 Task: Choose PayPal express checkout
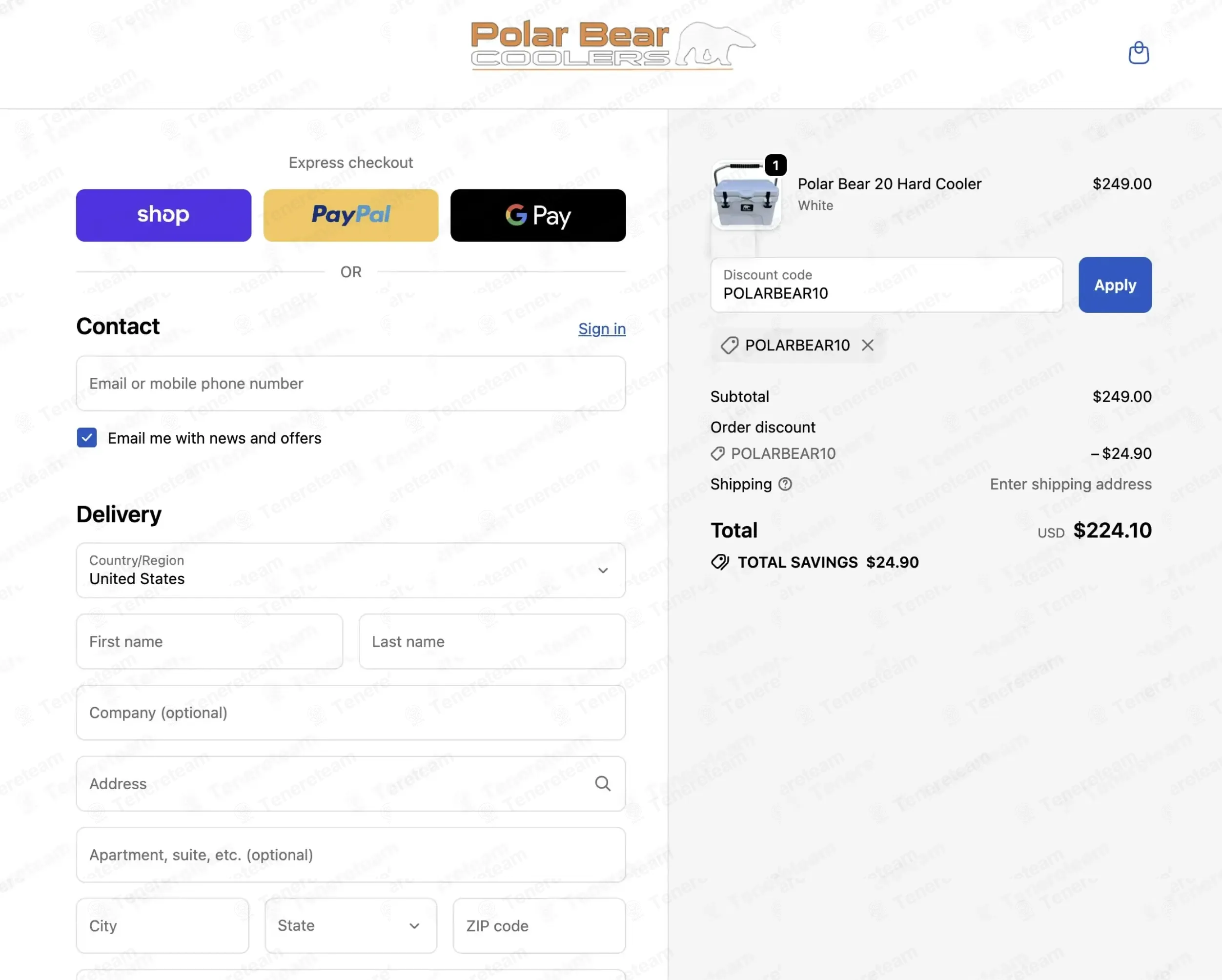pyautogui.click(x=351, y=215)
